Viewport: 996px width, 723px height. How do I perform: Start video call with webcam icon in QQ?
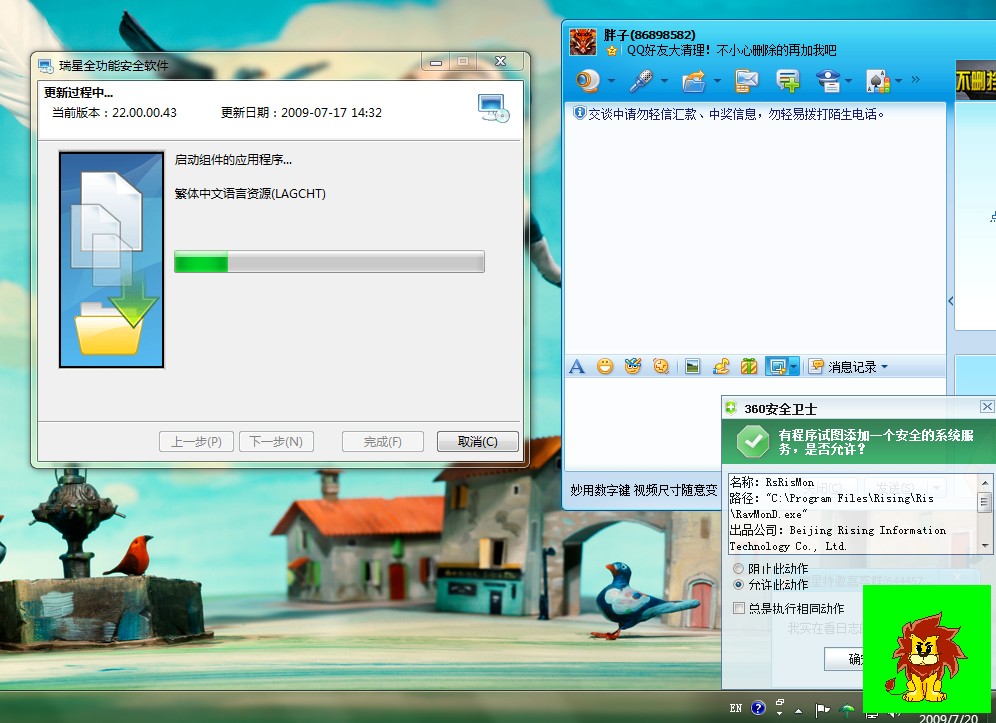pos(588,81)
